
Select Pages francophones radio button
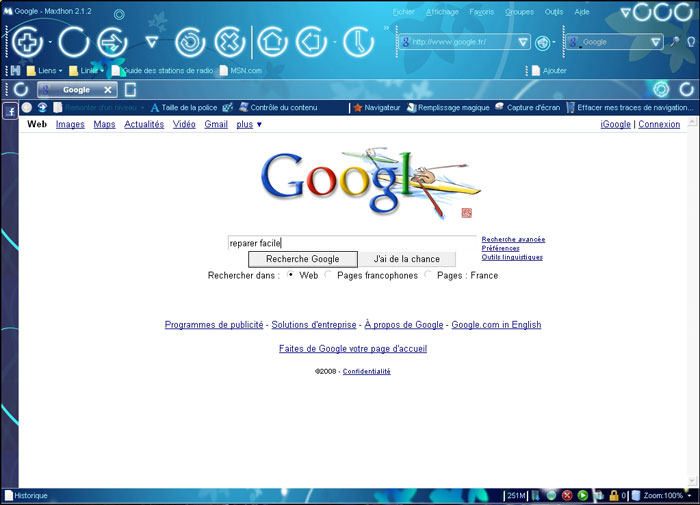pyautogui.click(x=328, y=275)
